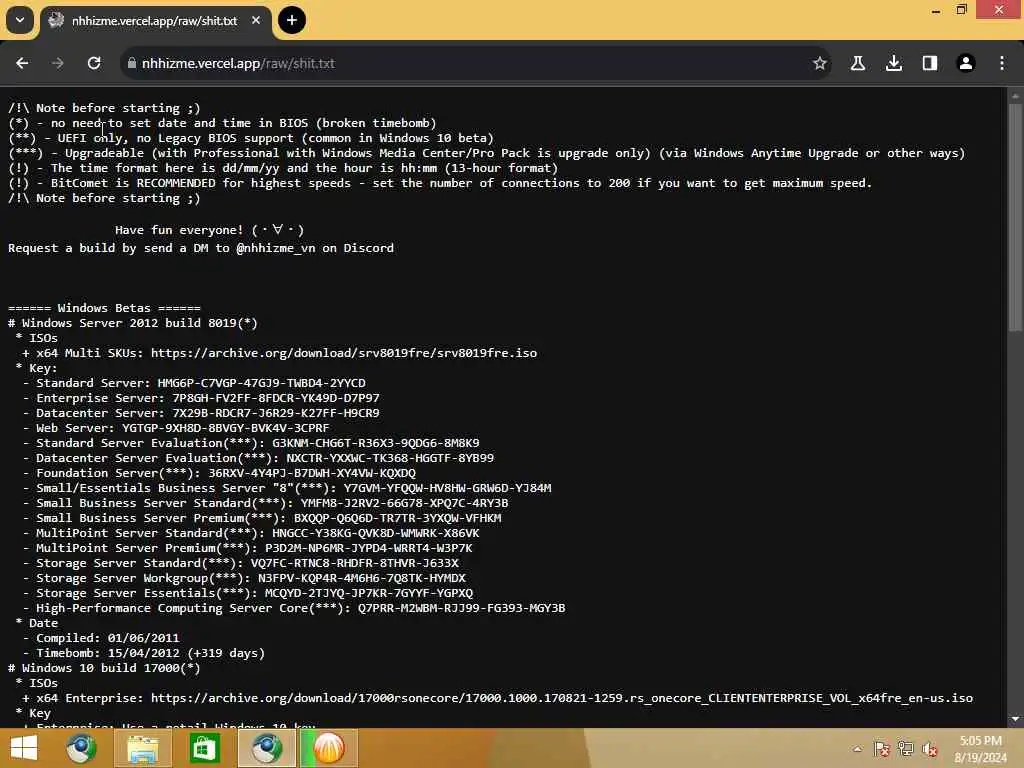Click the scrollbar up arrow

pos(1015,95)
